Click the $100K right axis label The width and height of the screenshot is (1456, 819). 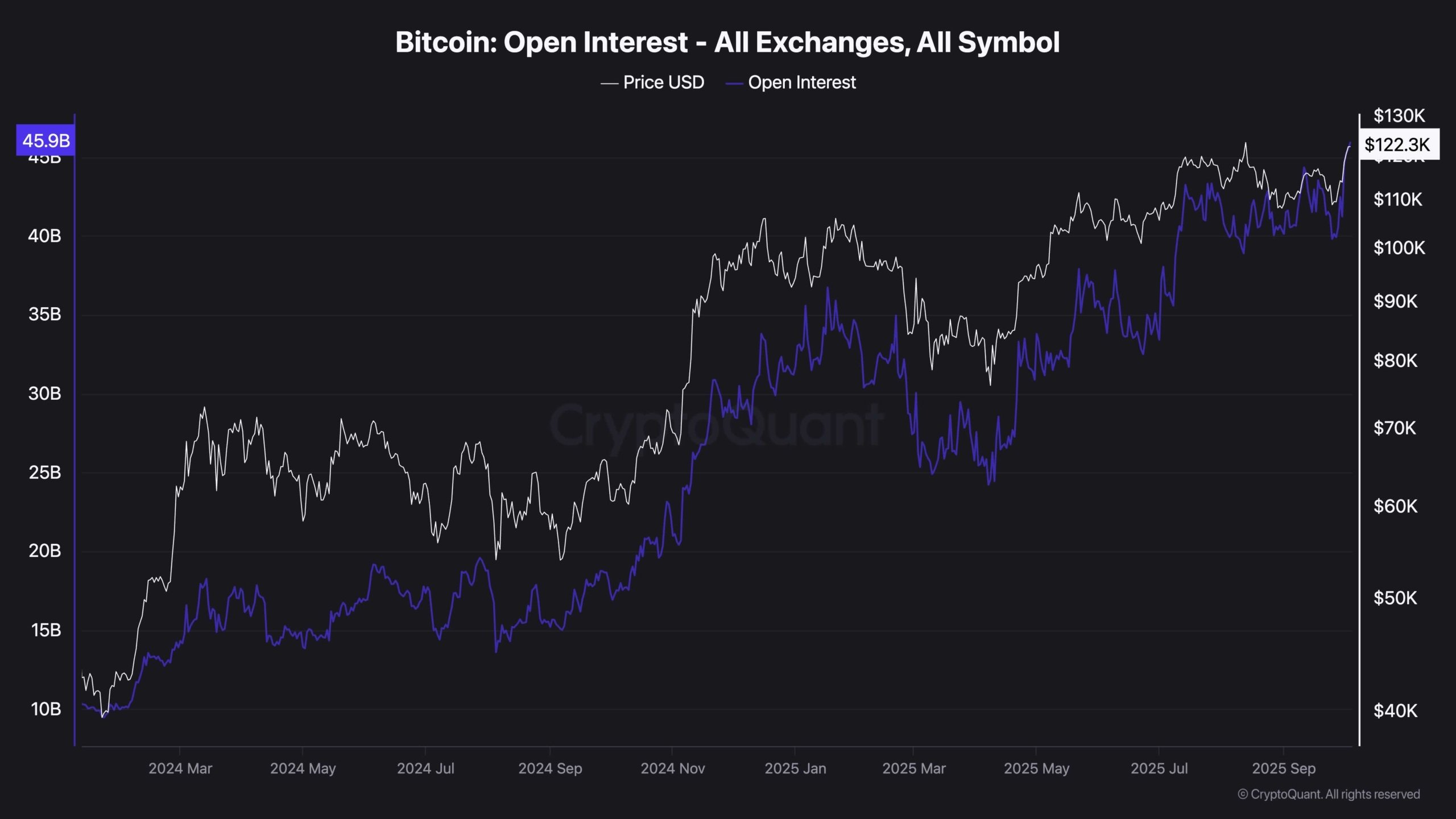tap(1399, 248)
